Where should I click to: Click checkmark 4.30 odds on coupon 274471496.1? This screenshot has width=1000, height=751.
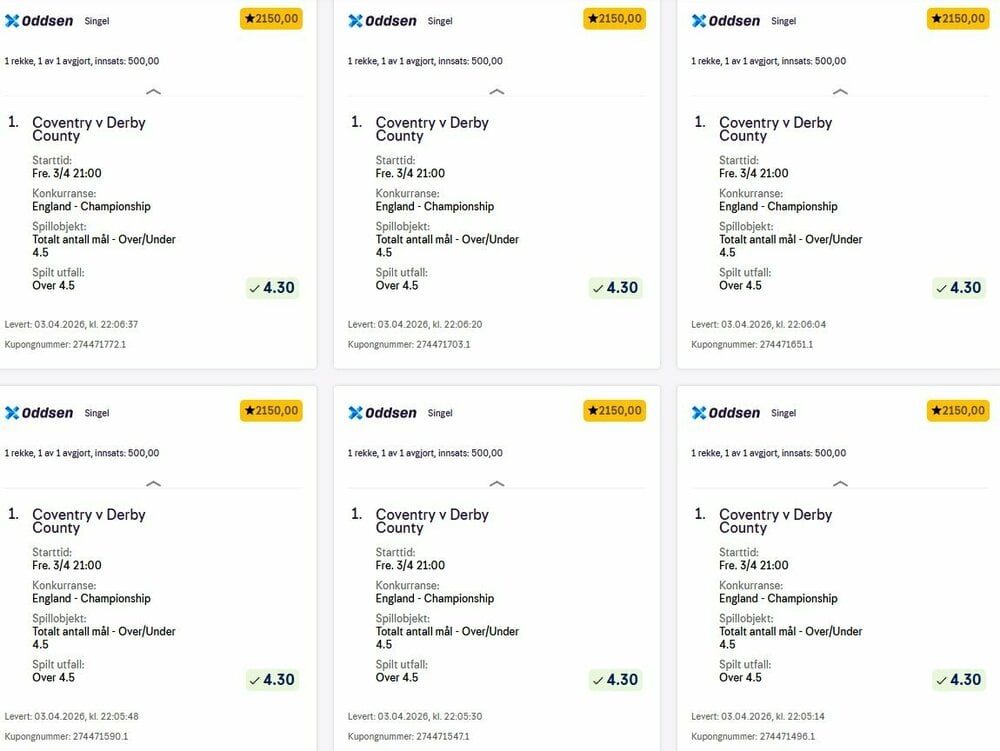tap(958, 680)
